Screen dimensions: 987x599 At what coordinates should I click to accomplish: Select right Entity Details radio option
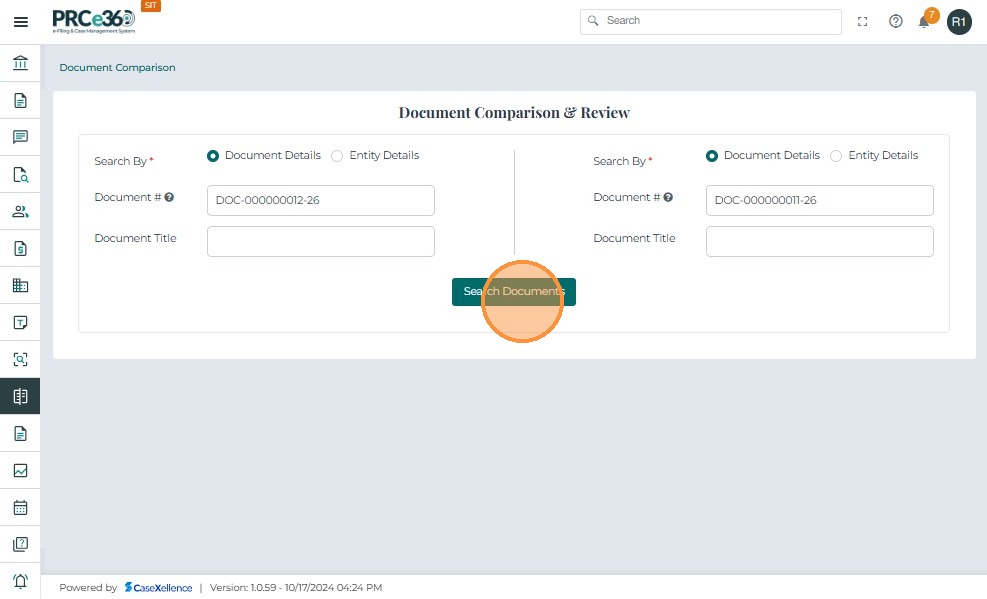click(x=836, y=156)
